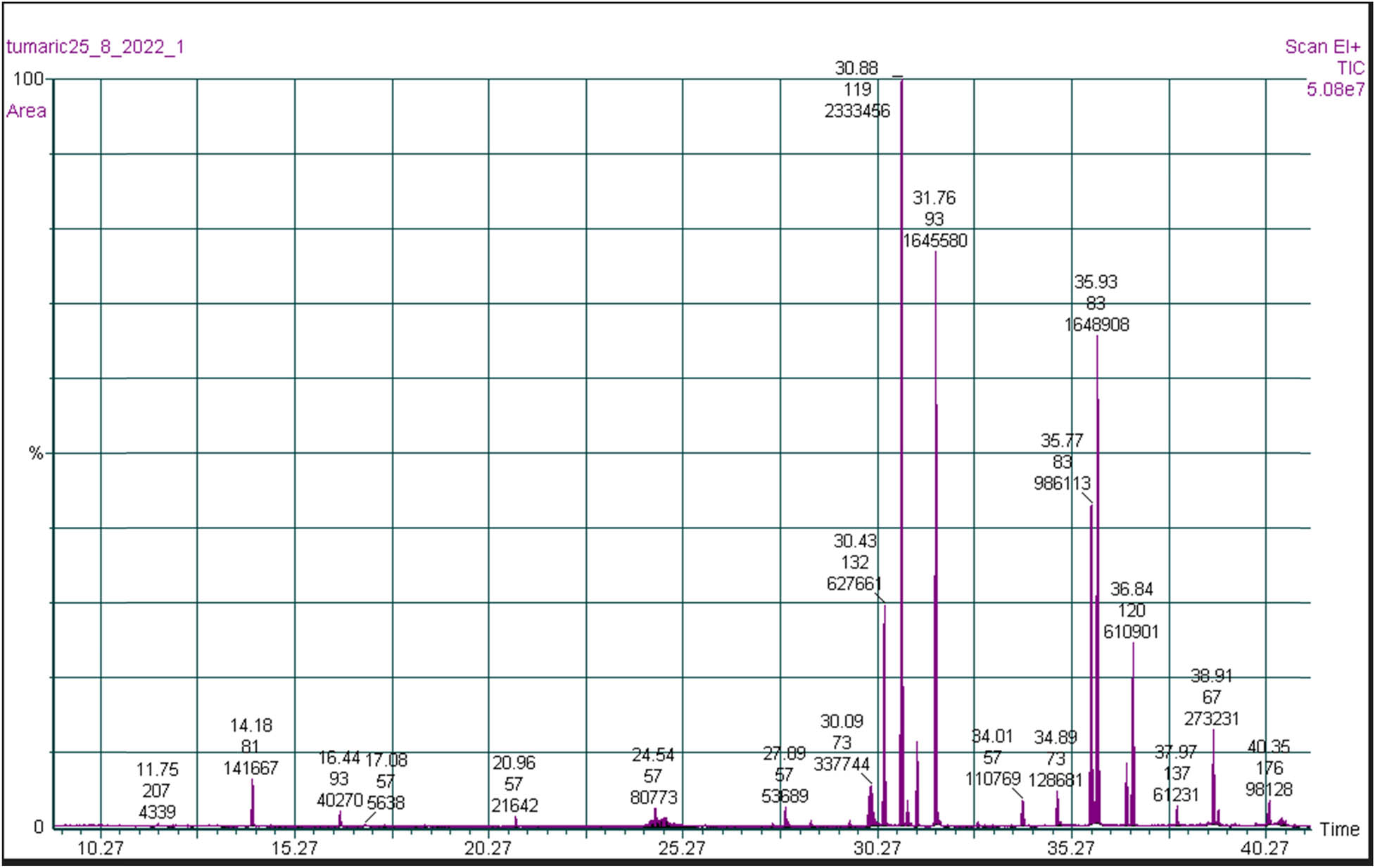Select the 34.89 peak label
1375x868 pixels.
[1055, 738]
